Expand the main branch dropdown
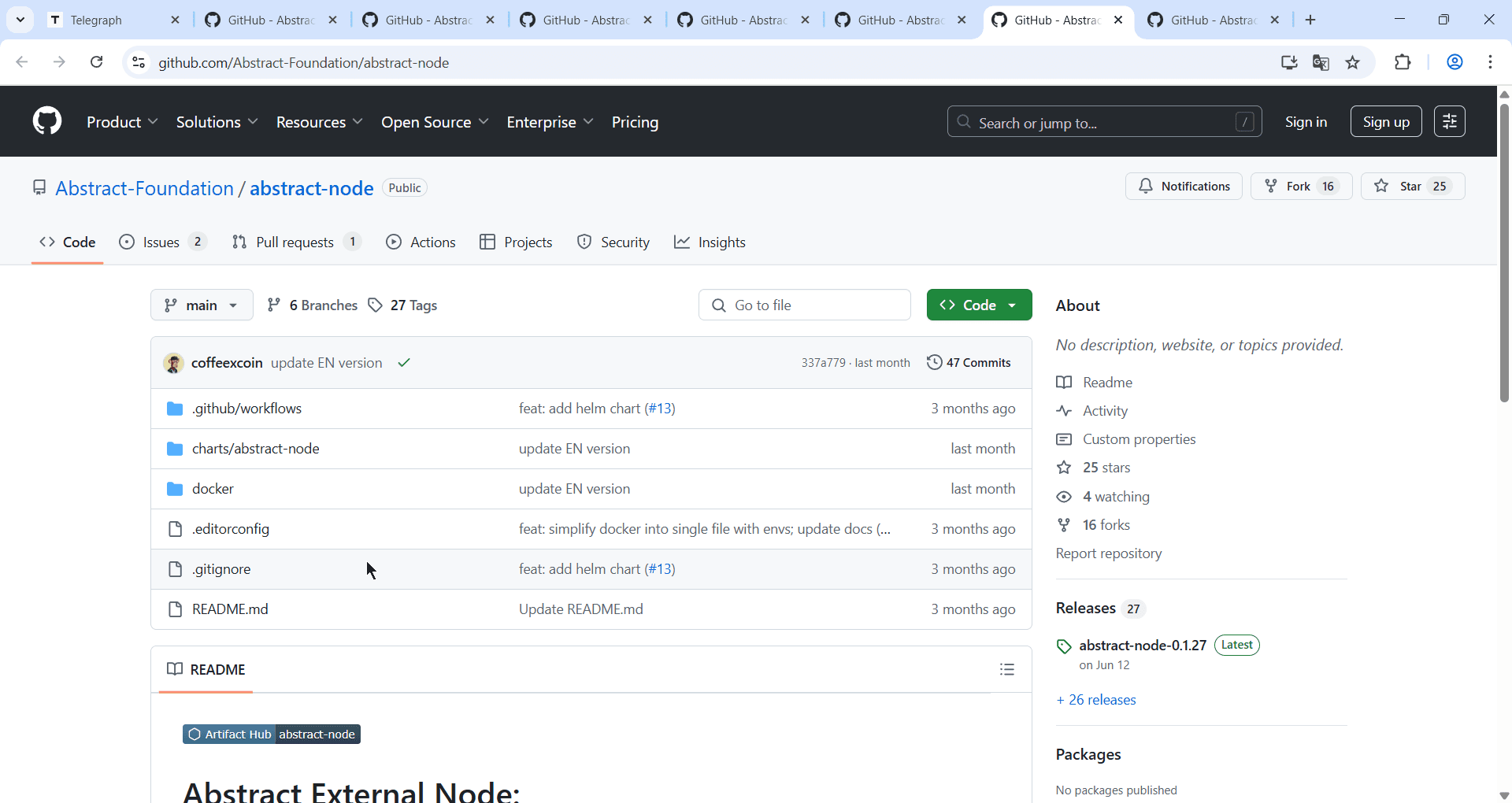1512x803 pixels. pyautogui.click(x=202, y=305)
